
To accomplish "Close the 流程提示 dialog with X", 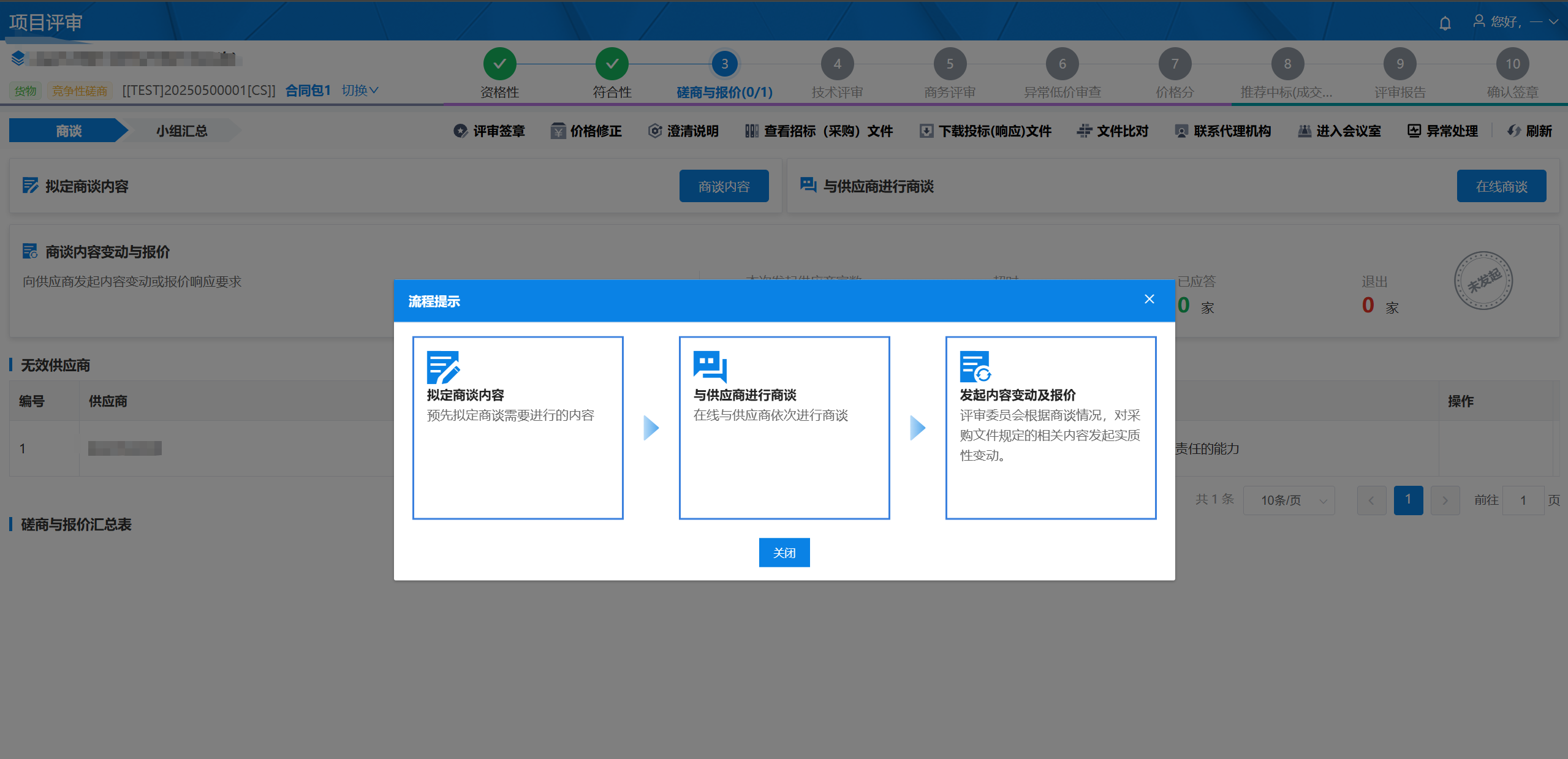I will pyautogui.click(x=1149, y=299).
